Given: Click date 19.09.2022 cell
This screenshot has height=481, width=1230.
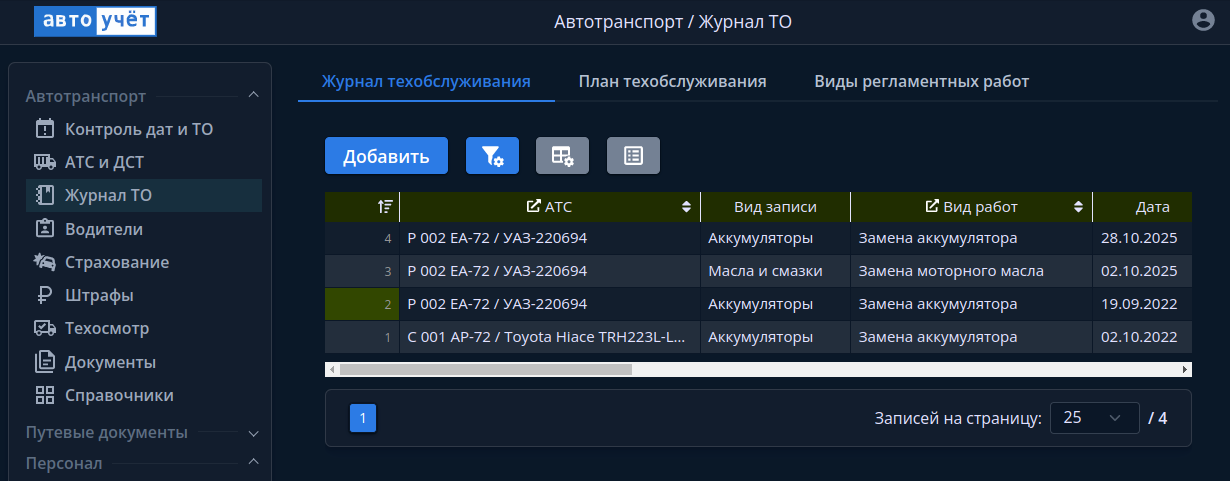Looking at the screenshot, I should (x=1142, y=304).
